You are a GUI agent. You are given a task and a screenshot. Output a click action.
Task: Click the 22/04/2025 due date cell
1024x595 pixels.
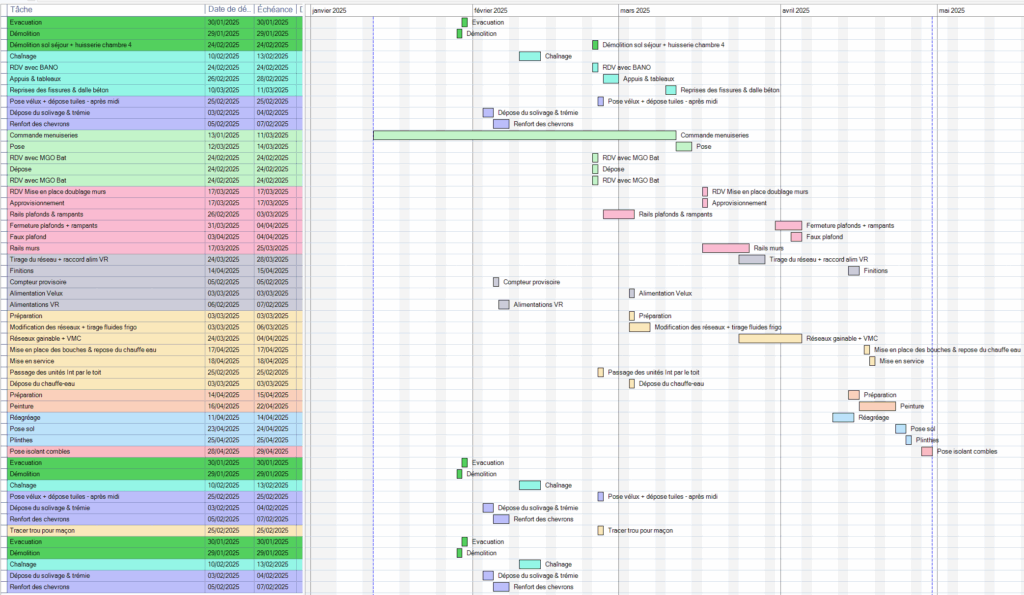[x=276, y=406]
